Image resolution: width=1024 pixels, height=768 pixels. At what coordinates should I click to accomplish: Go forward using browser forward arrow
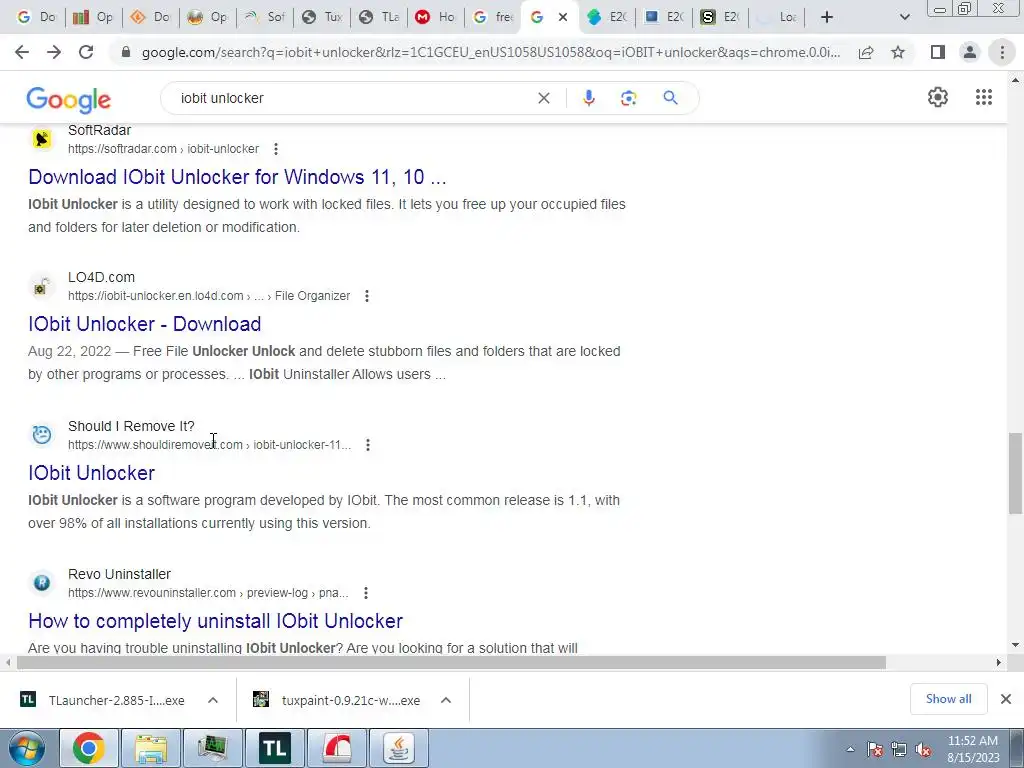click(54, 52)
